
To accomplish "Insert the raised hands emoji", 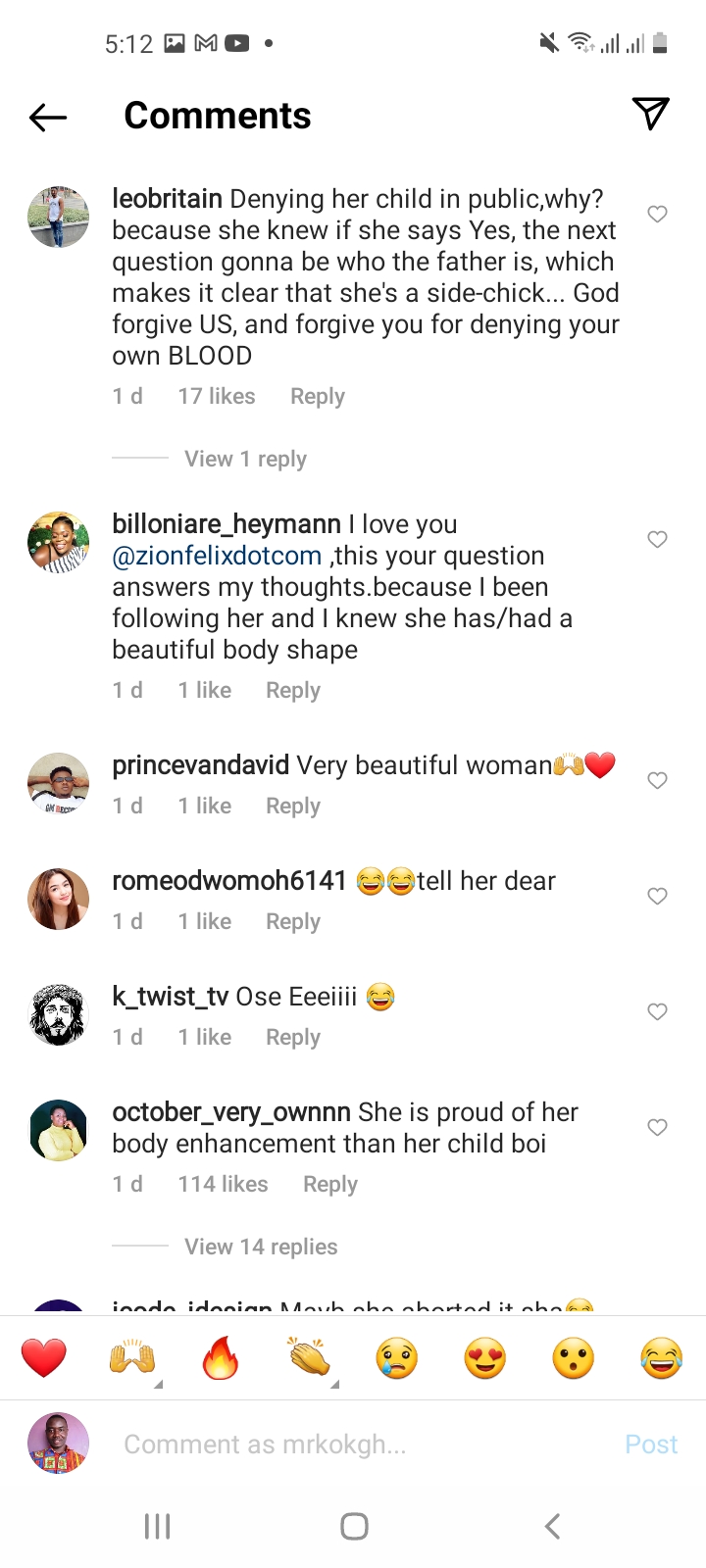I will [132, 1358].
